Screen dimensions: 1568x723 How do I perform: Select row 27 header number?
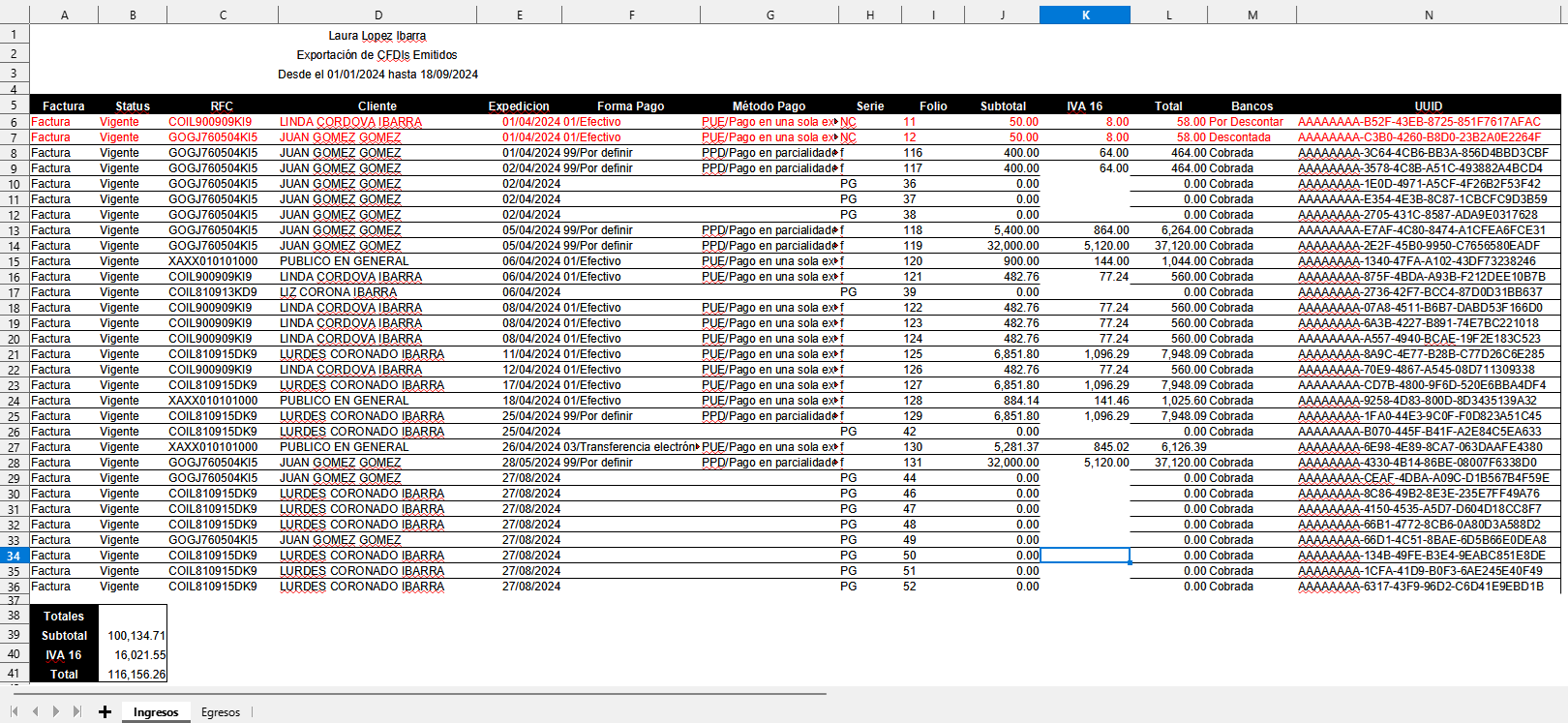(15, 447)
